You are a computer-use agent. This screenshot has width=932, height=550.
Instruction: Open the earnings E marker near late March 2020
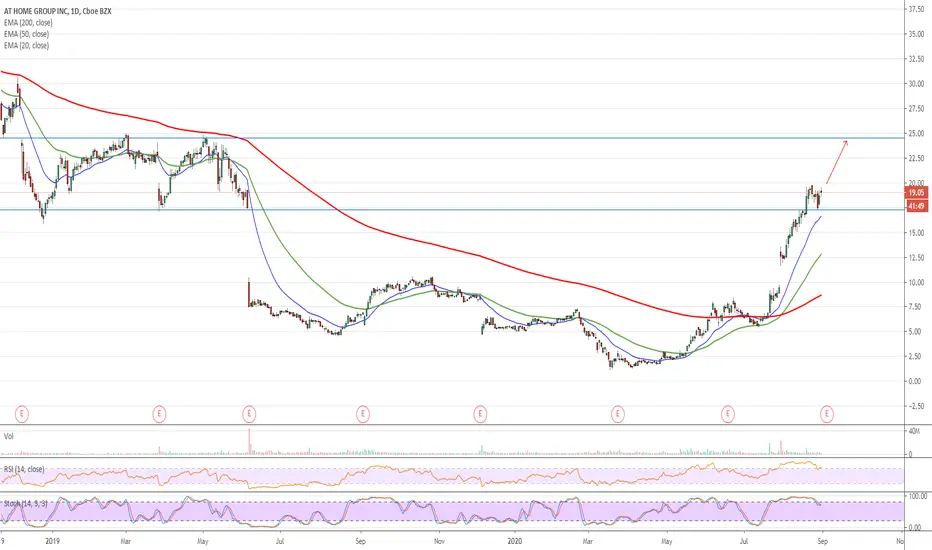pyautogui.click(x=618, y=413)
